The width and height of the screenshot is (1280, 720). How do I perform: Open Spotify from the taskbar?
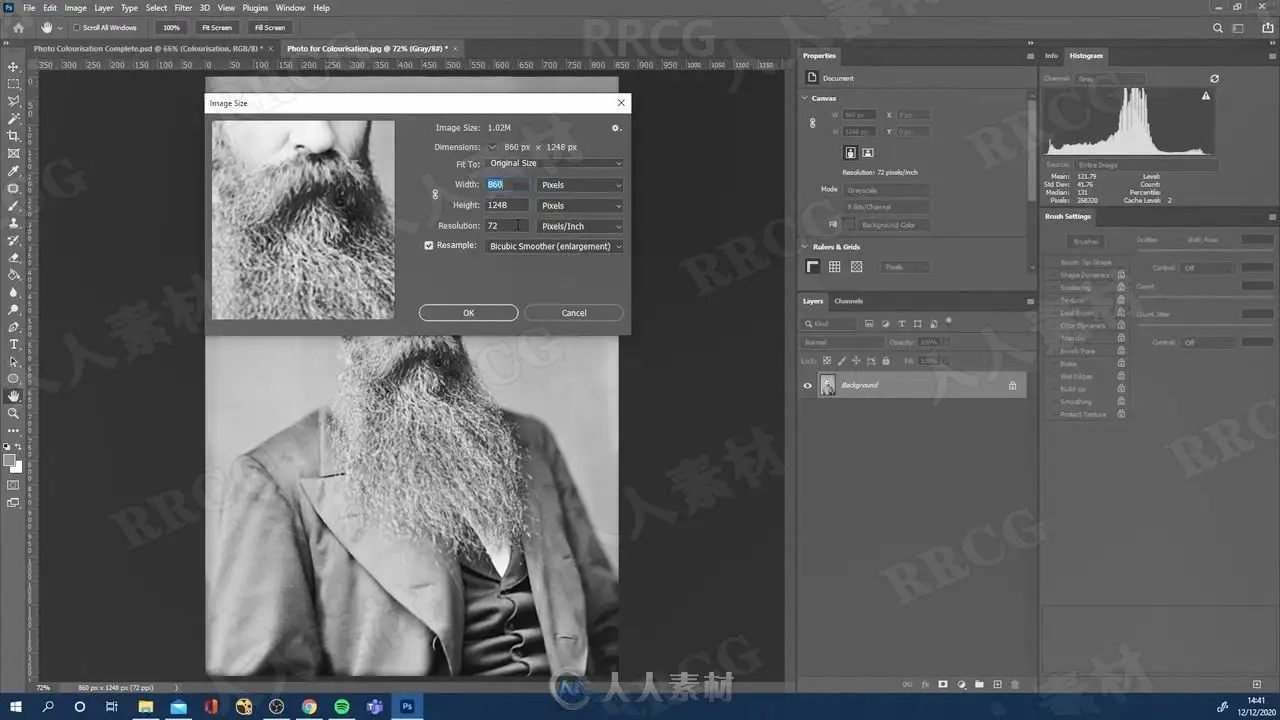click(x=342, y=706)
